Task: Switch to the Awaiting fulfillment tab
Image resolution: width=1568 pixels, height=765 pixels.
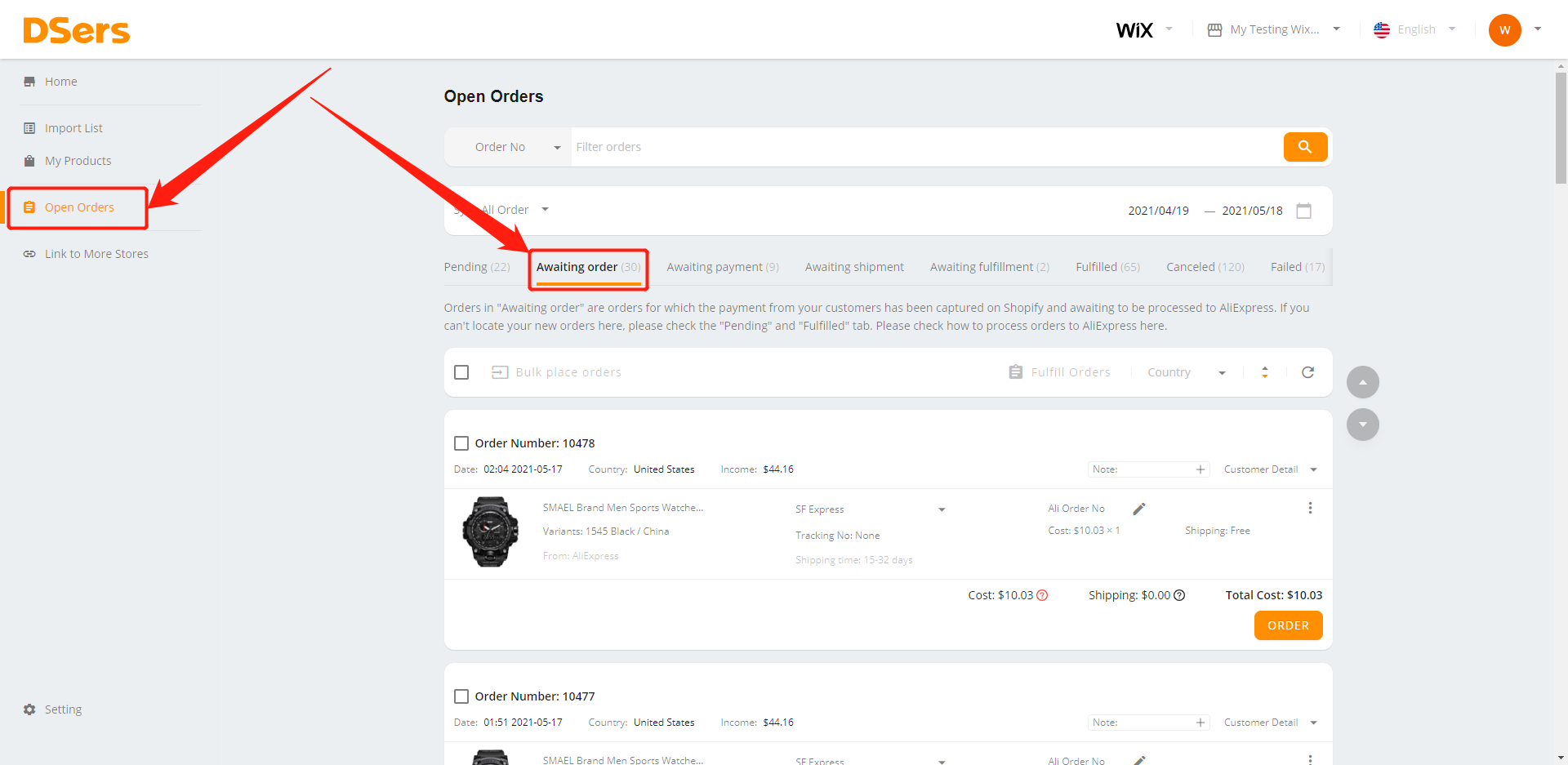Action: 990,267
